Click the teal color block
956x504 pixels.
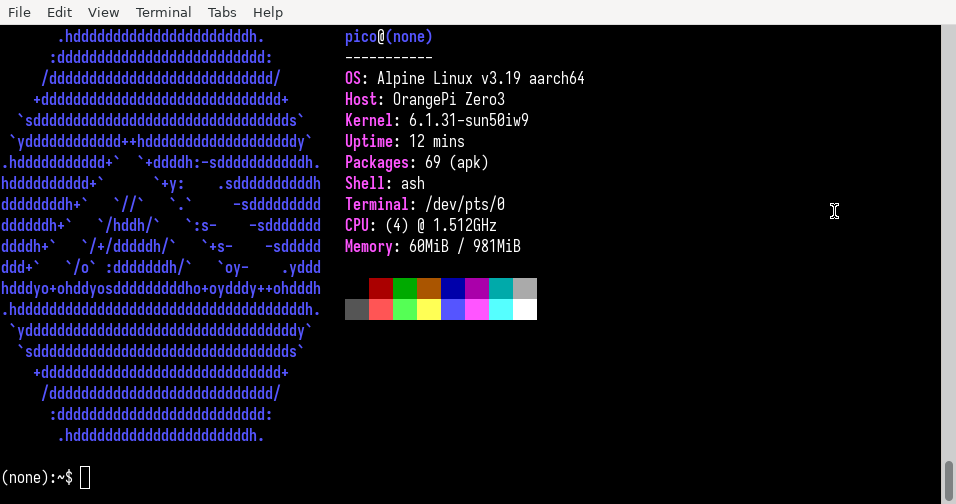tap(501, 288)
